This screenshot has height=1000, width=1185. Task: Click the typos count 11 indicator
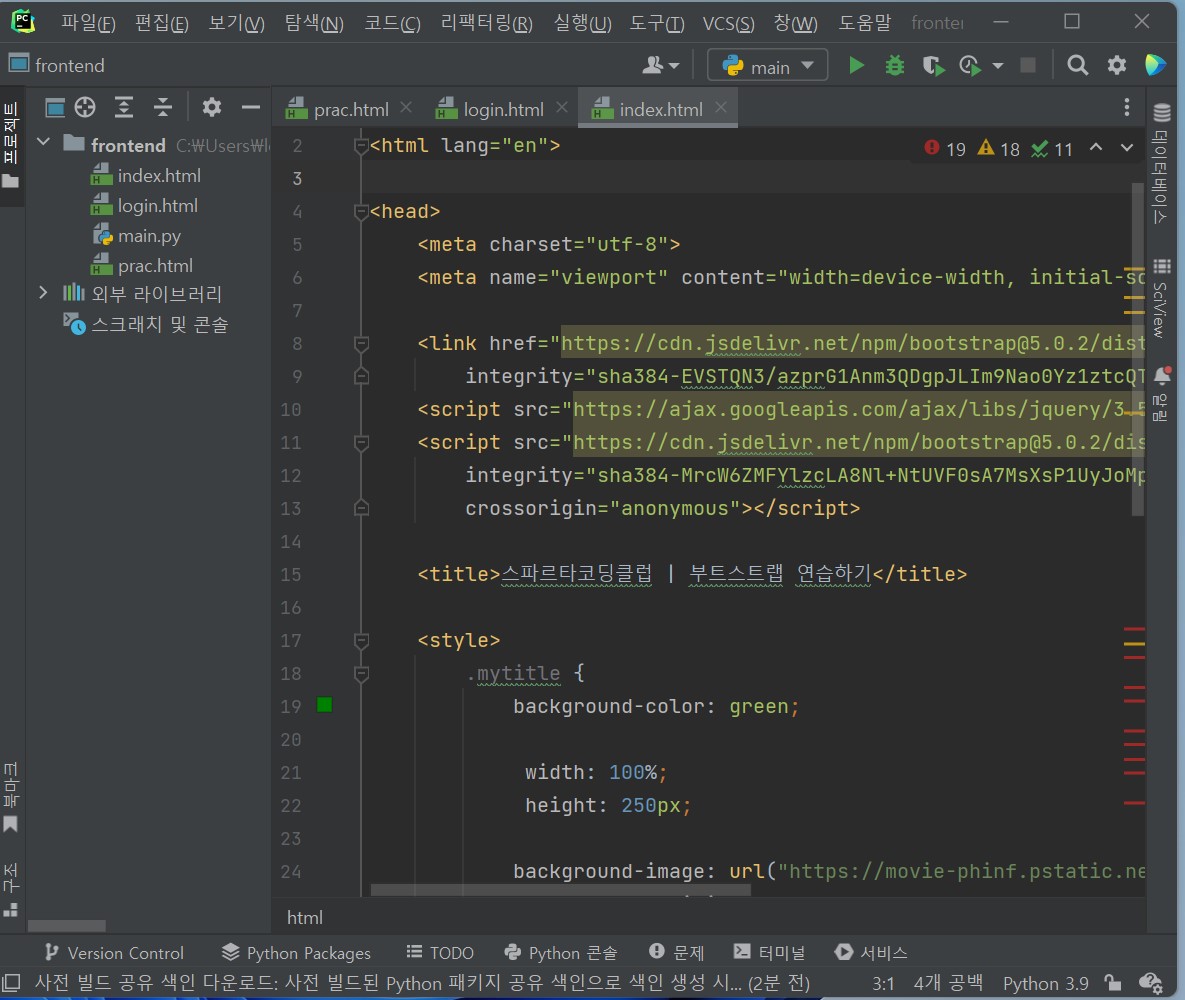(1052, 149)
